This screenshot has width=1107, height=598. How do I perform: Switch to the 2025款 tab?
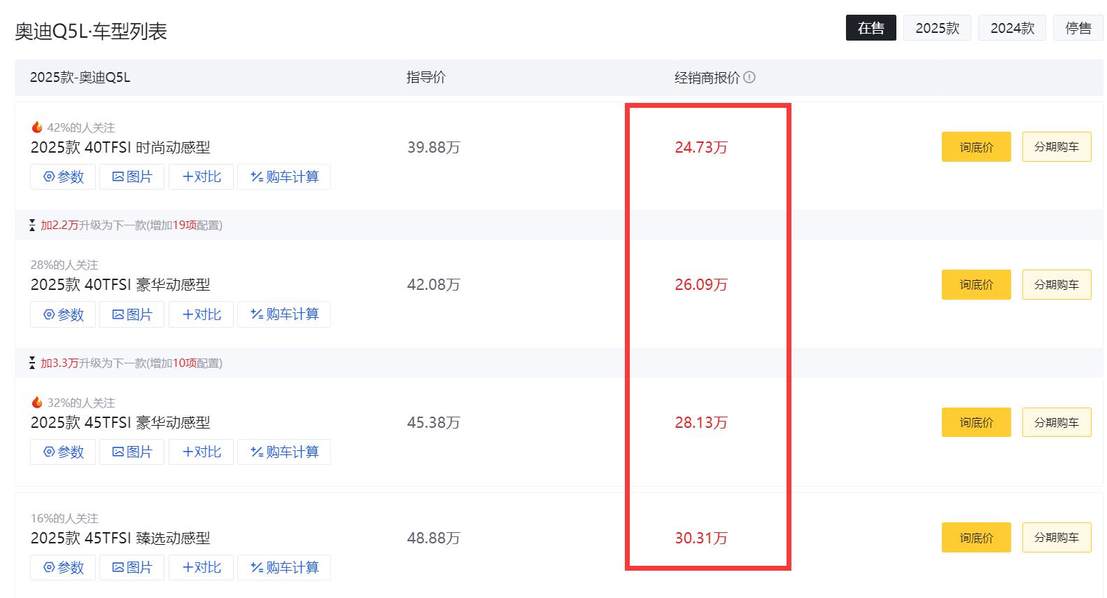pyautogui.click(x=937, y=28)
